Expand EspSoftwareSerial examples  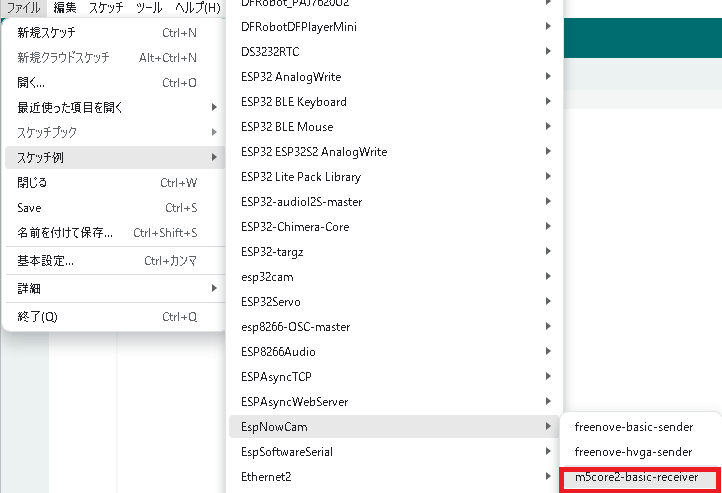396,452
